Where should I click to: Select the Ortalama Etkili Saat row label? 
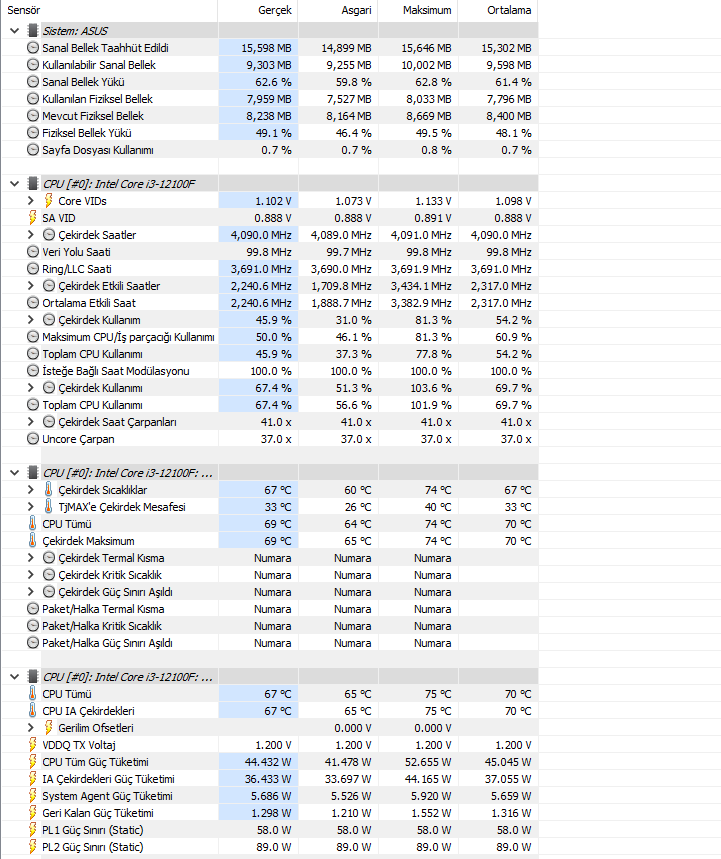pyautogui.click(x=89, y=302)
